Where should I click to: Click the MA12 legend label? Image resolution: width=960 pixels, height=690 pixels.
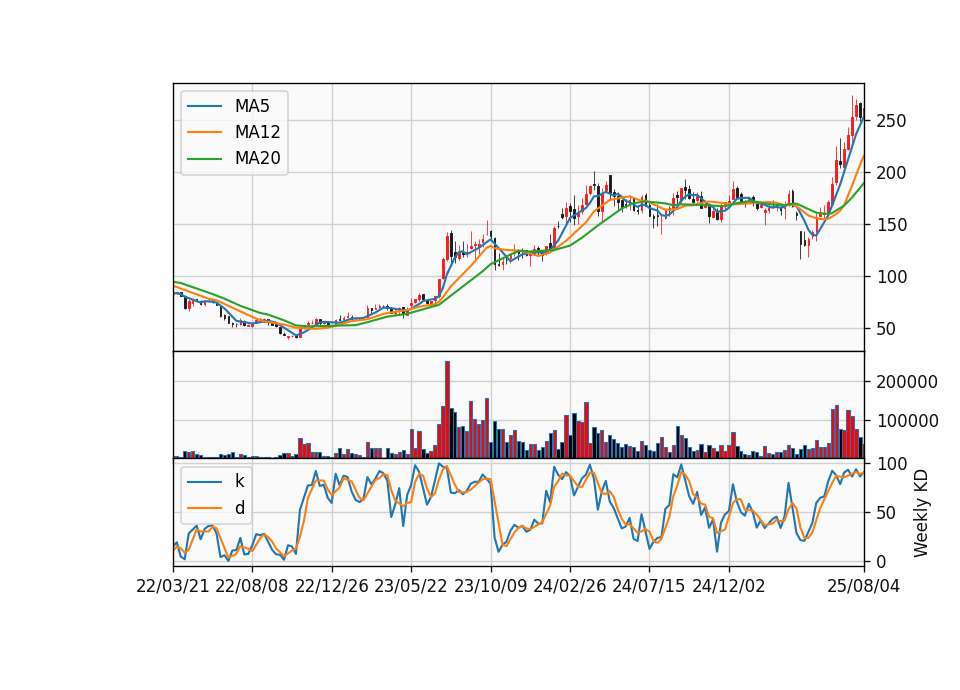click(257, 132)
